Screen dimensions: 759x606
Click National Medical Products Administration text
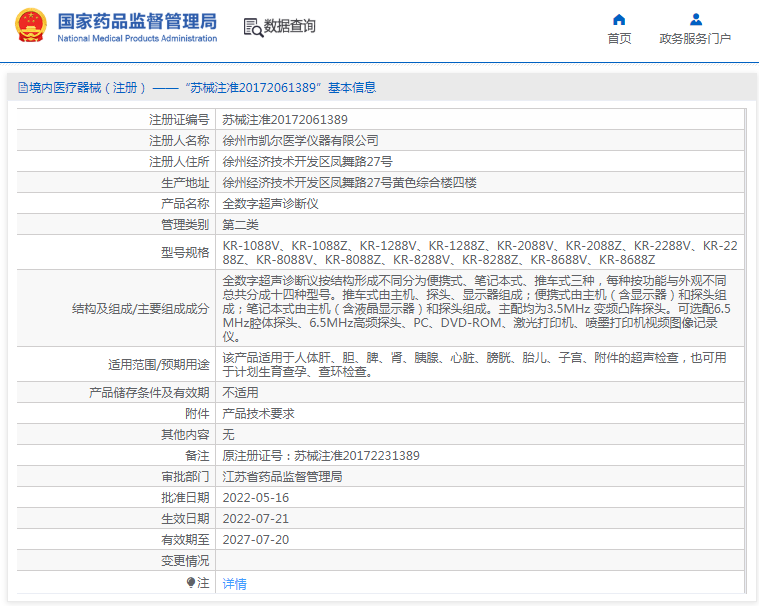point(137,38)
